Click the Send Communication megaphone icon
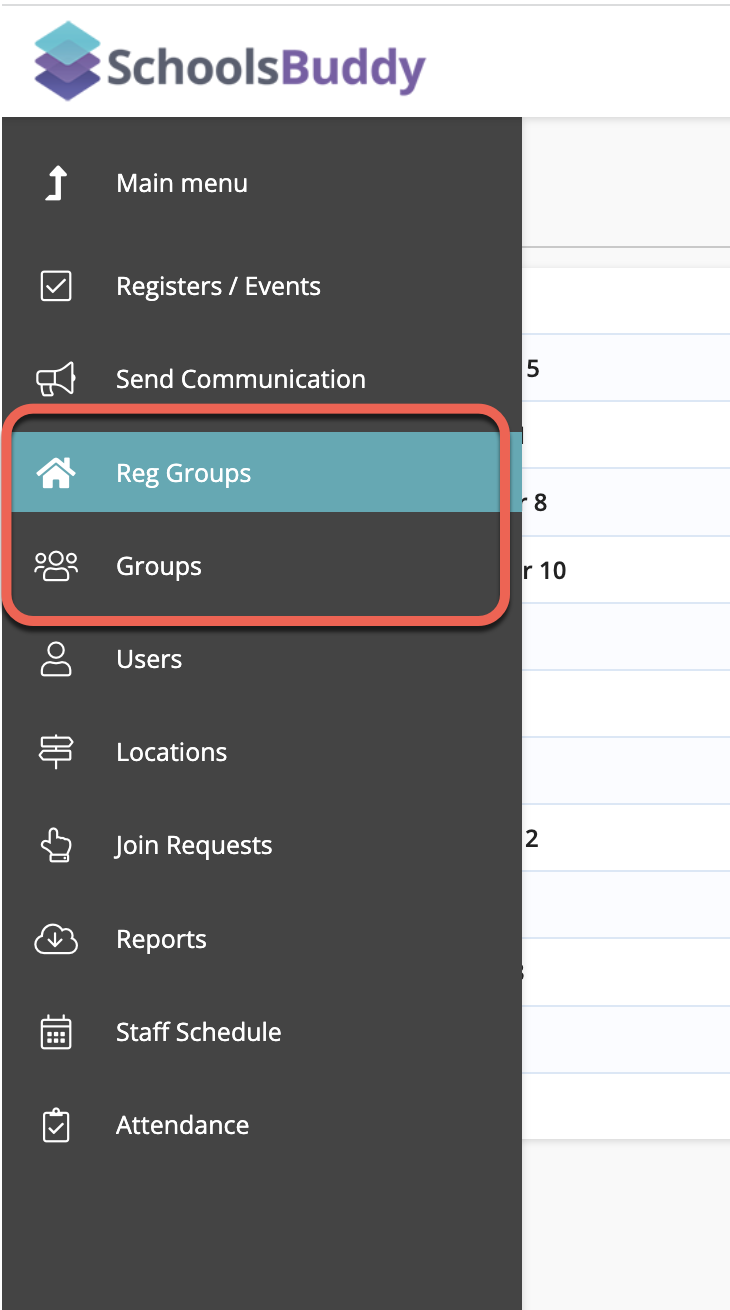Image resolution: width=730 pixels, height=1310 pixels. (x=56, y=380)
